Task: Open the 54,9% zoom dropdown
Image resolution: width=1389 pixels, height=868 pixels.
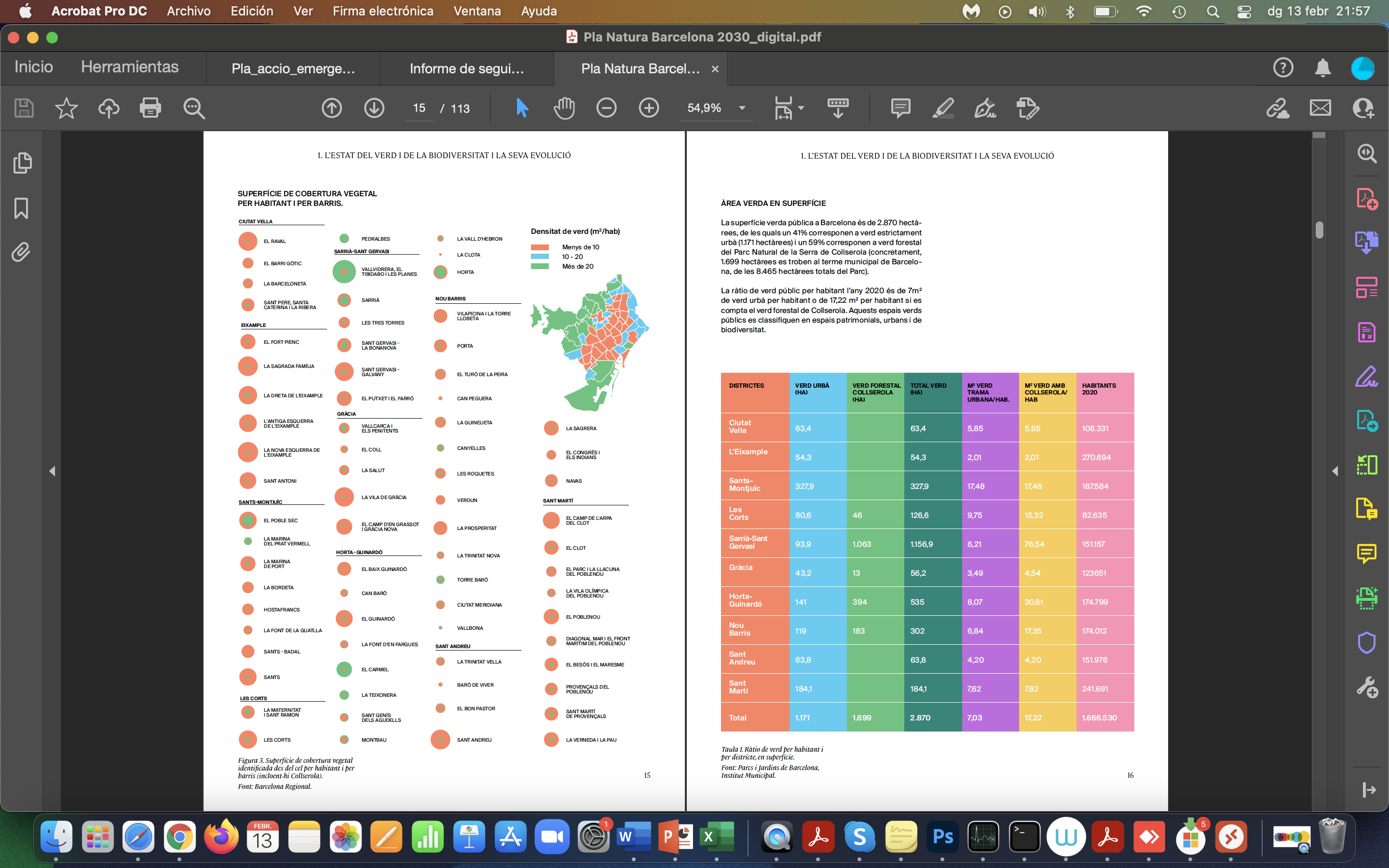Action: click(x=742, y=108)
